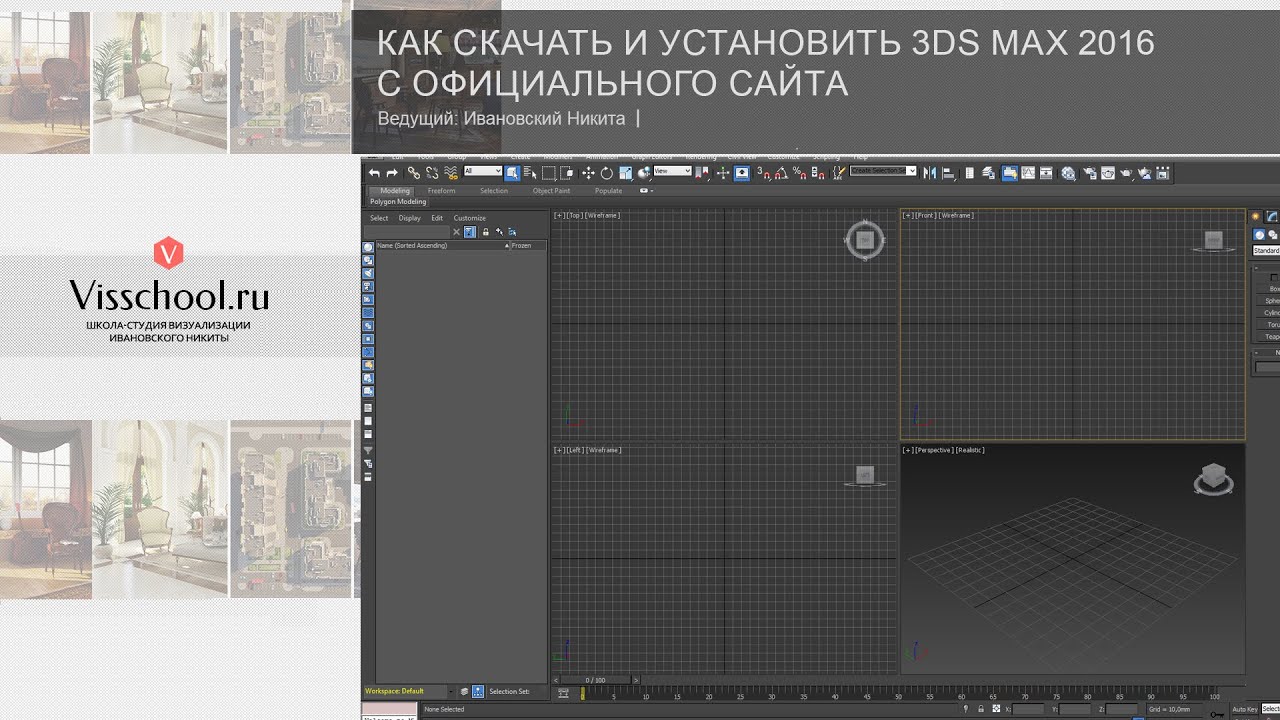The width and height of the screenshot is (1280, 720).
Task: Open the Display menu in Scene Explorer
Action: coord(410,218)
